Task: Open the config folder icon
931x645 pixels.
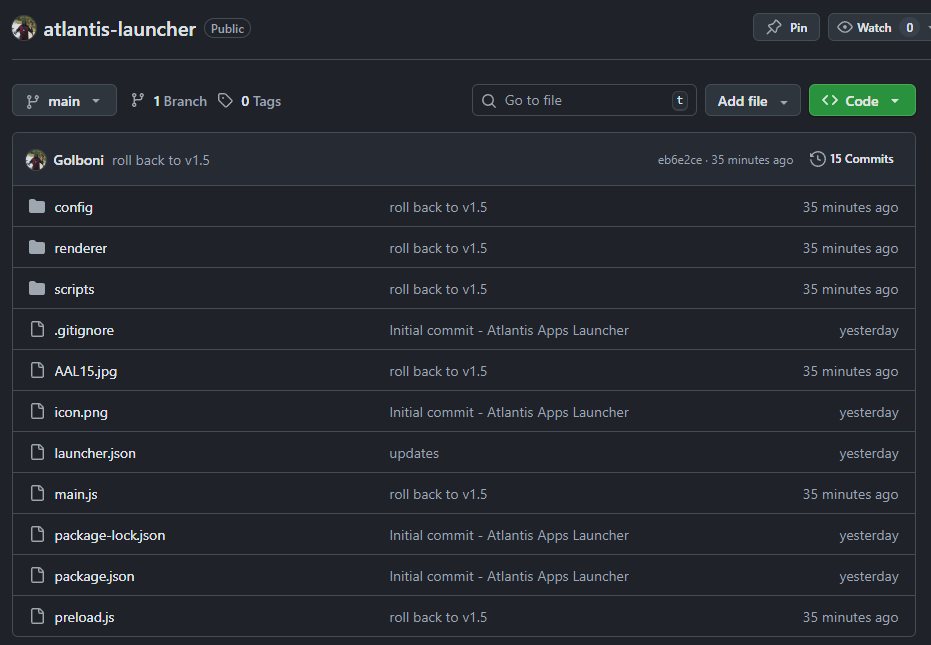Action: tap(37, 207)
